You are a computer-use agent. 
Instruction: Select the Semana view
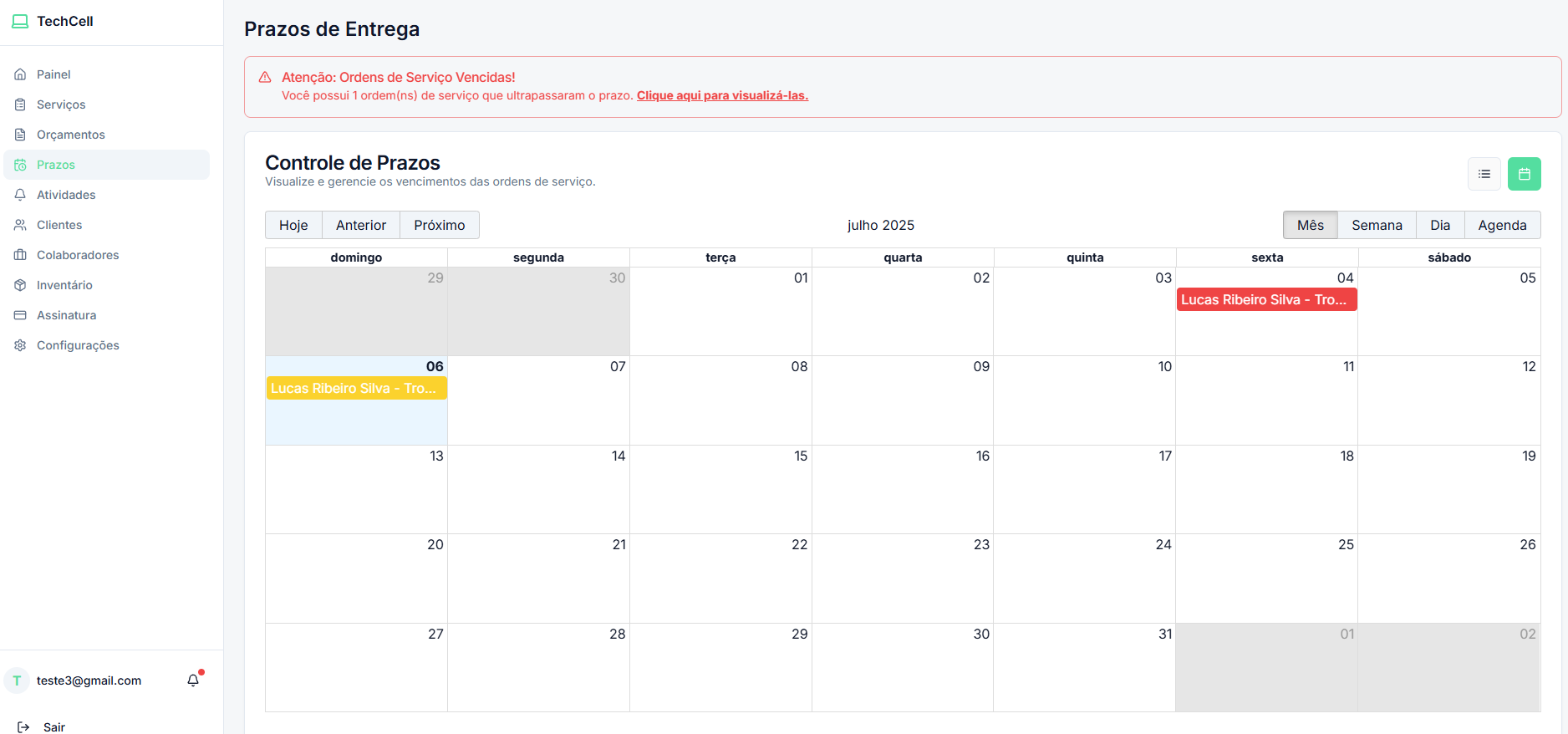[1377, 225]
